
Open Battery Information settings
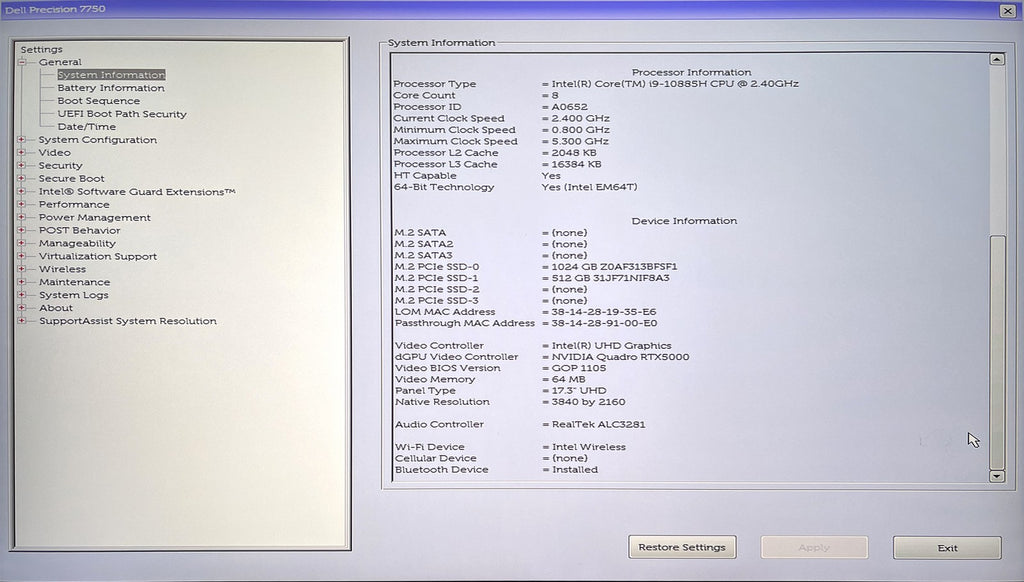[111, 88]
